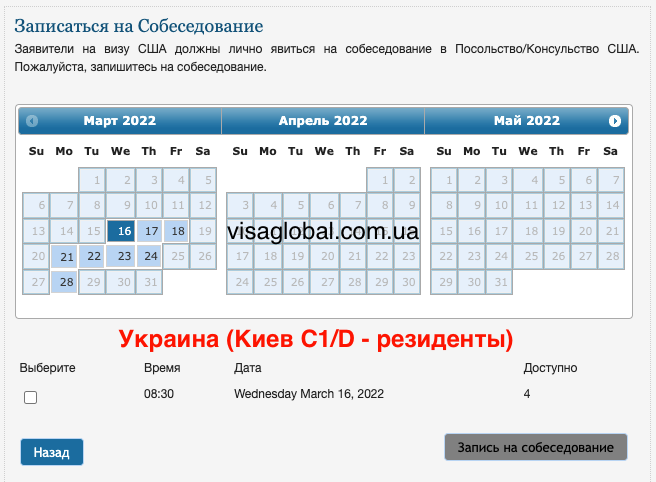The image size is (656, 482).
Task: Click May 18 calendar cell
Action: coord(528,231)
